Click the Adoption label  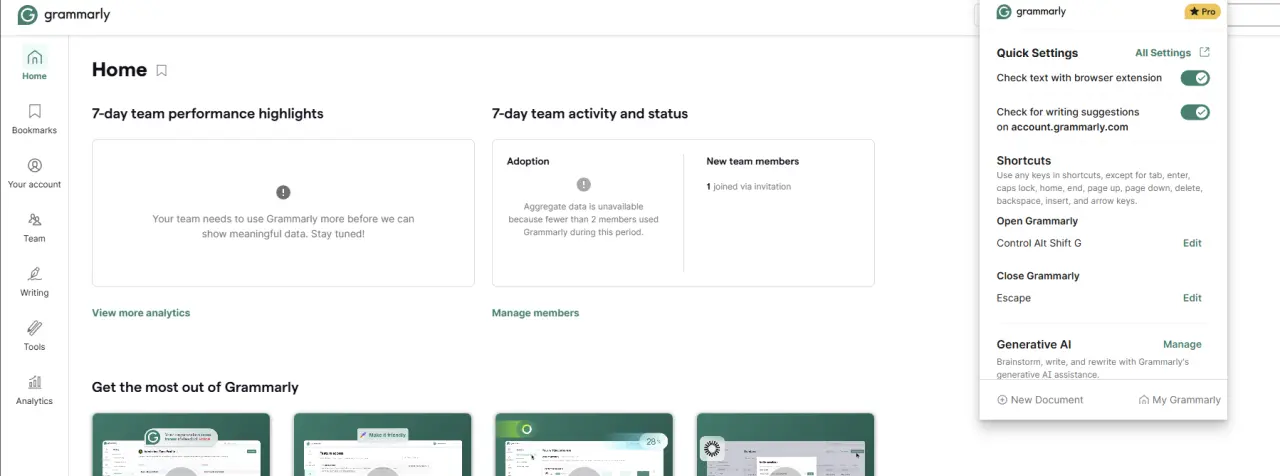[528, 161]
